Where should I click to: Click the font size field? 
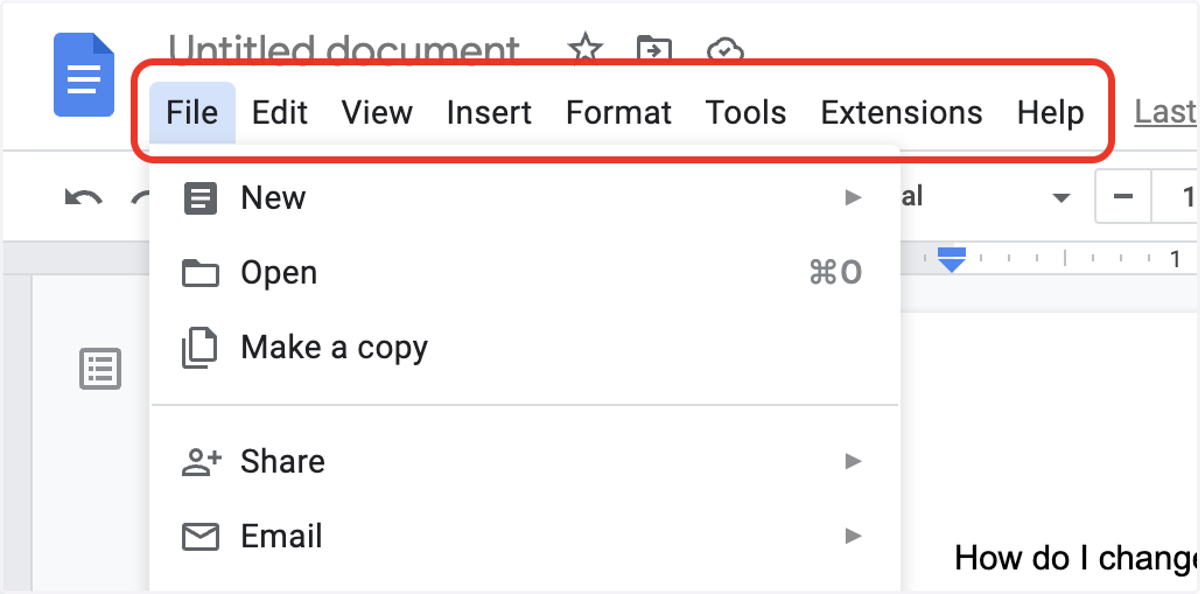(1177, 197)
